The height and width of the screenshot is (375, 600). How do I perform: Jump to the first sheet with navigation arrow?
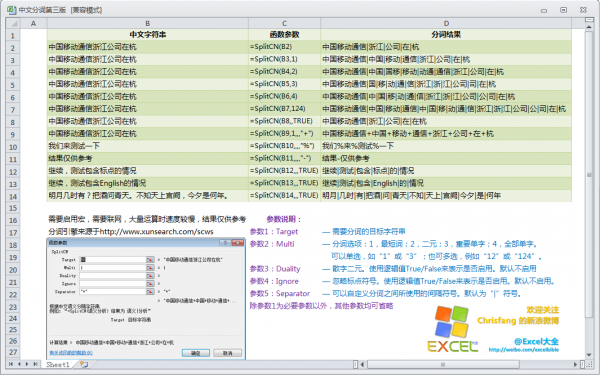(x=11, y=364)
